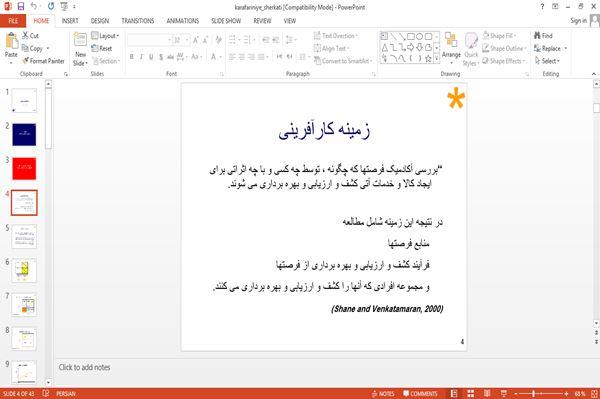Click the zoom slider handle
This screenshot has width=600, height=399.
coord(533,393)
